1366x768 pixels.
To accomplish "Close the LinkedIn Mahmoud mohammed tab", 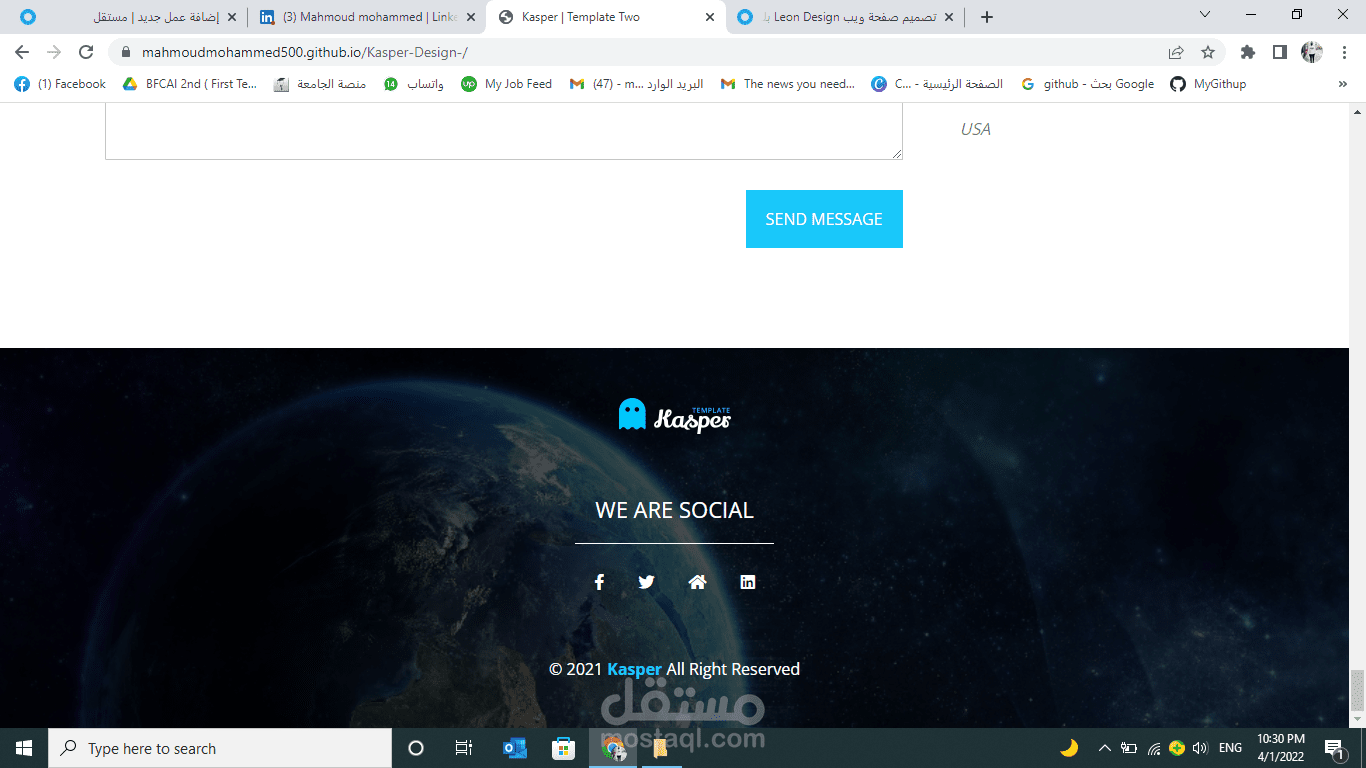I will click(471, 17).
